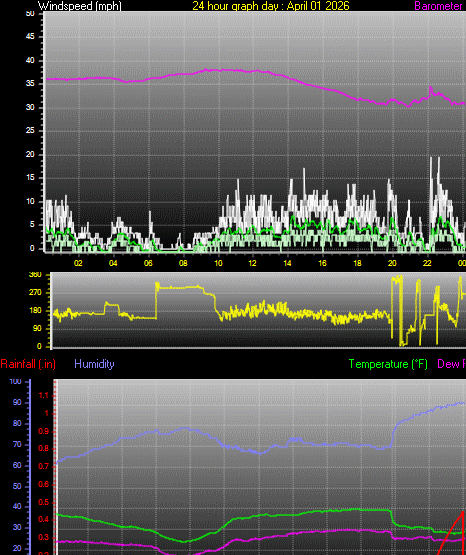Click the '0.4' rainfall axis value
The height and width of the screenshot is (555, 466).
tap(44, 520)
